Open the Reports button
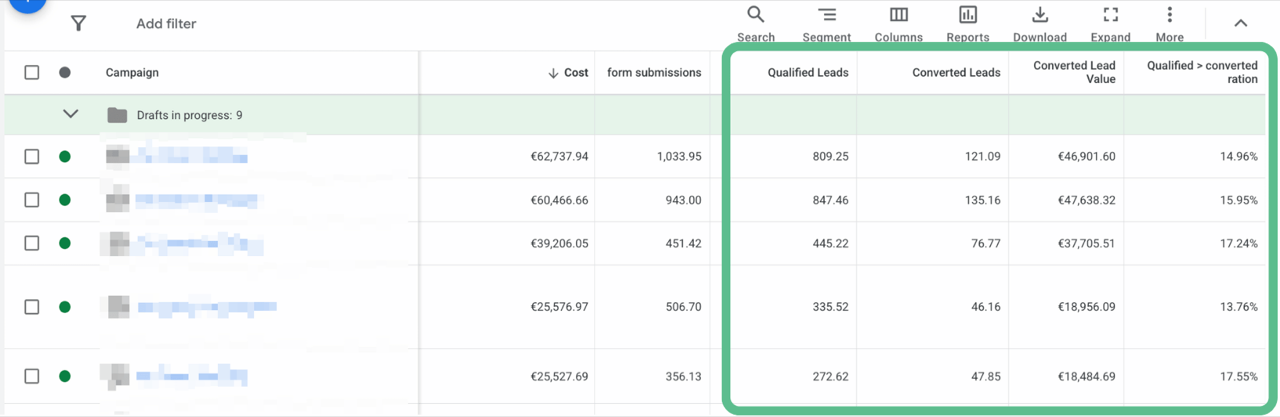The width and height of the screenshot is (1280, 417). 968,24
